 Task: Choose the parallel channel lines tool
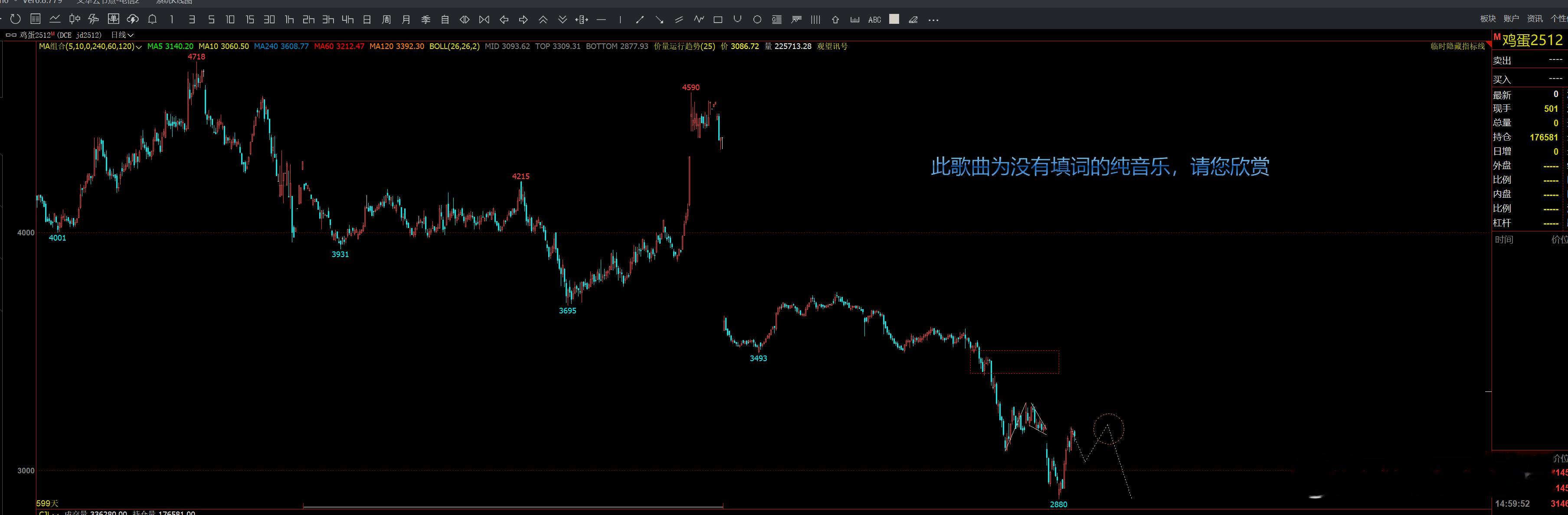tap(679, 20)
